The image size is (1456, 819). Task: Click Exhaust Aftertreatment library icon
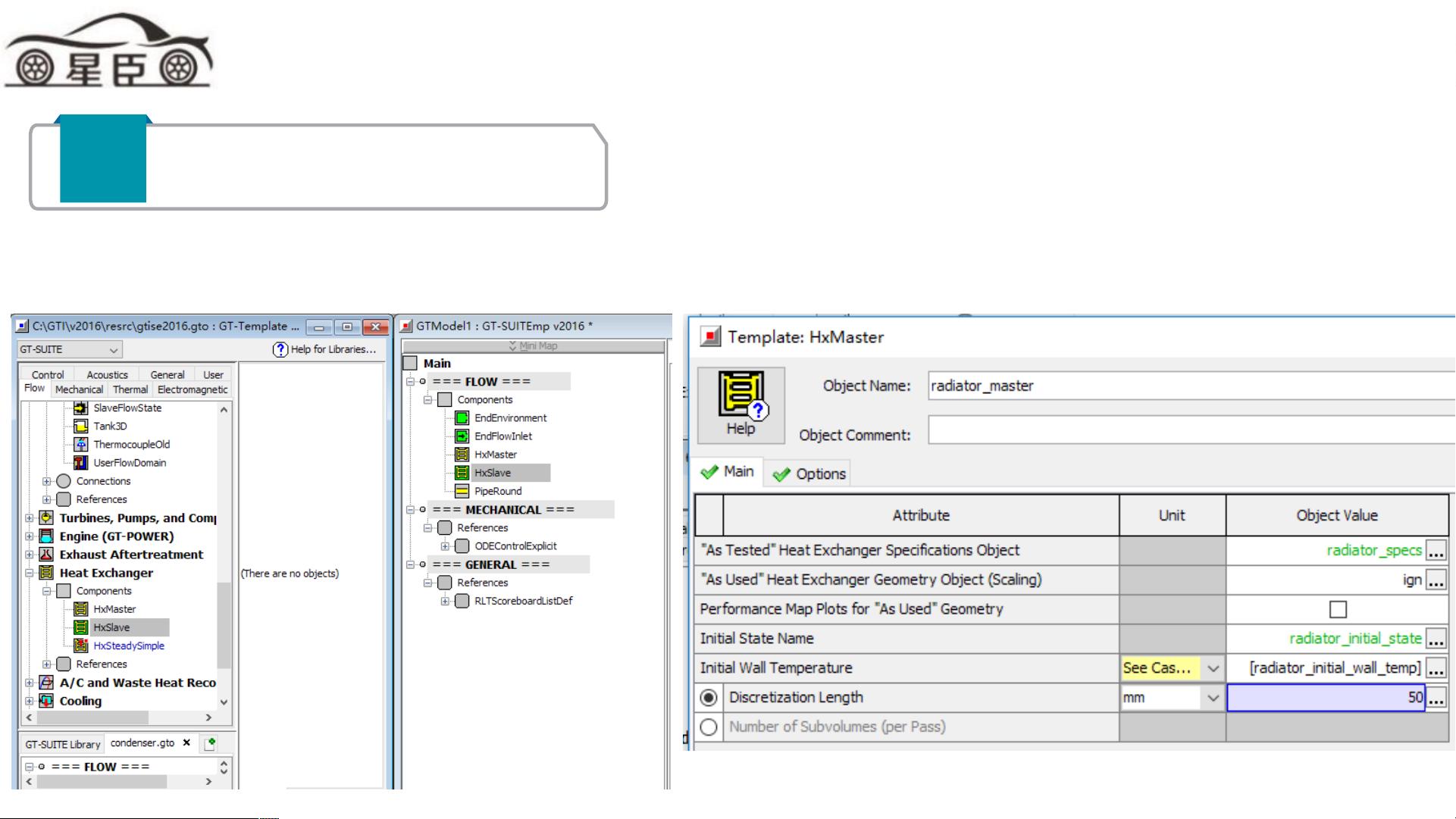46,555
